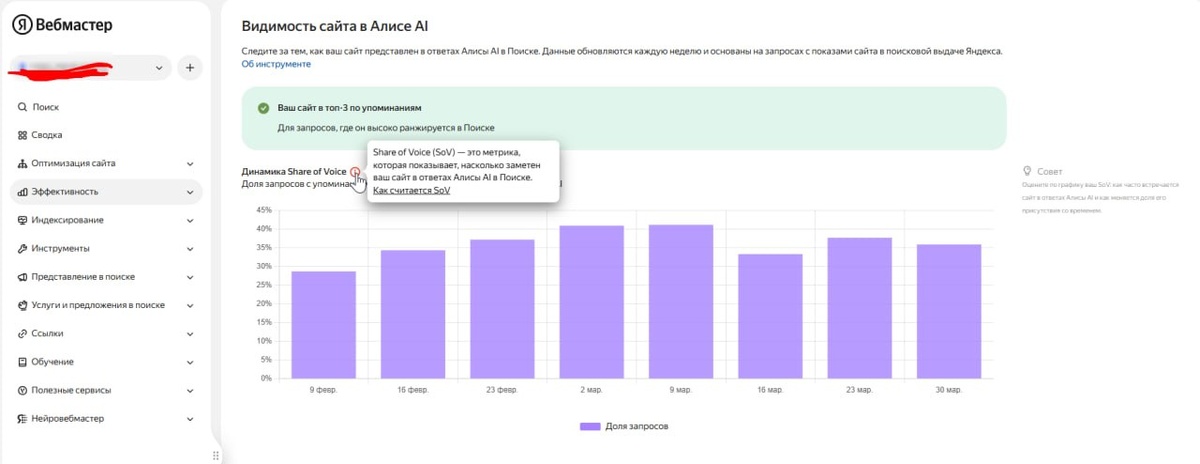Open the site selector dropdown
Viewport: 1200px width, 464px height.
(x=91, y=68)
